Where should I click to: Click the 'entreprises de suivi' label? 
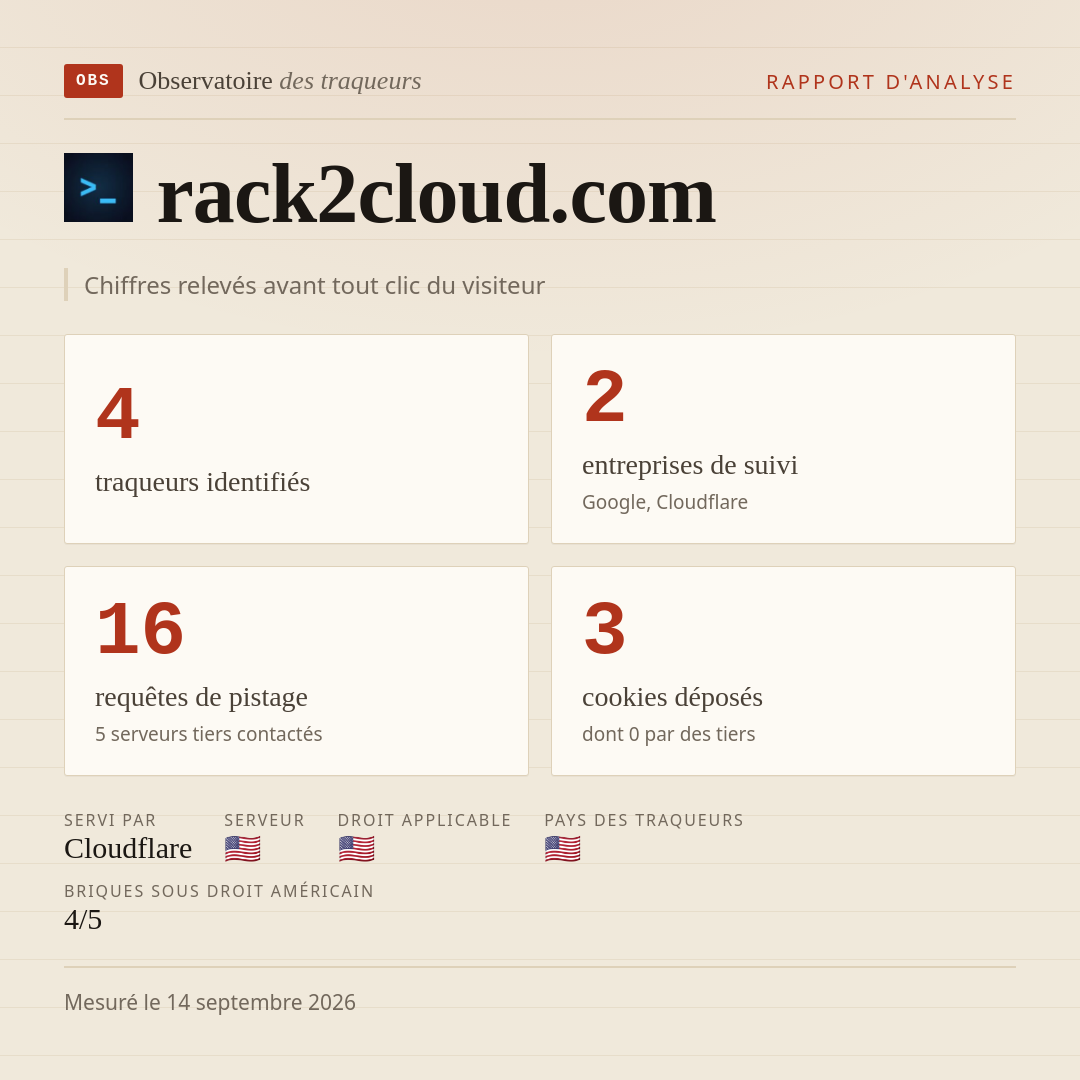pyautogui.click(x=689, y=466)
